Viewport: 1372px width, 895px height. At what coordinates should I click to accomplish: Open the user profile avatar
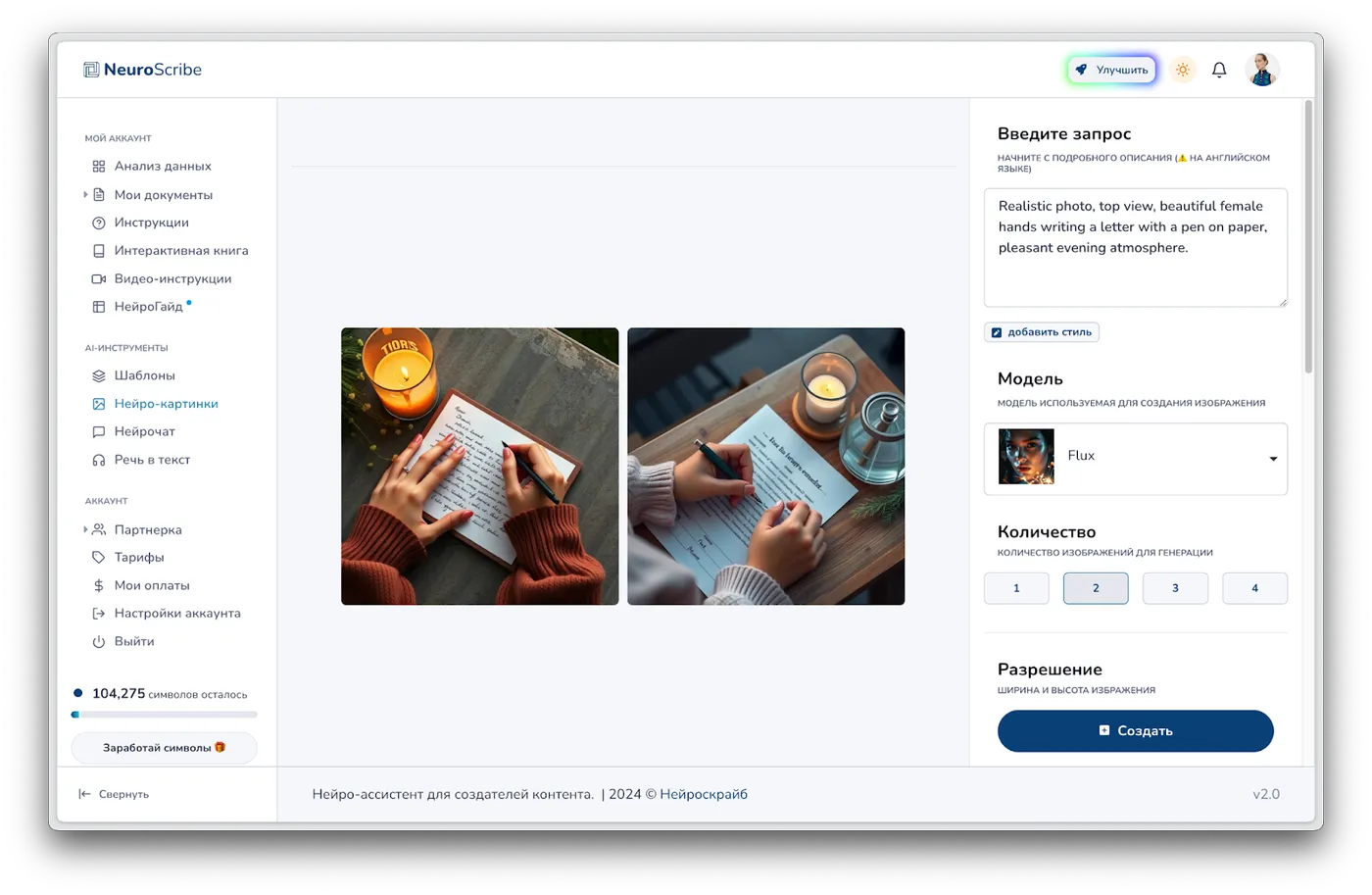1262,70
